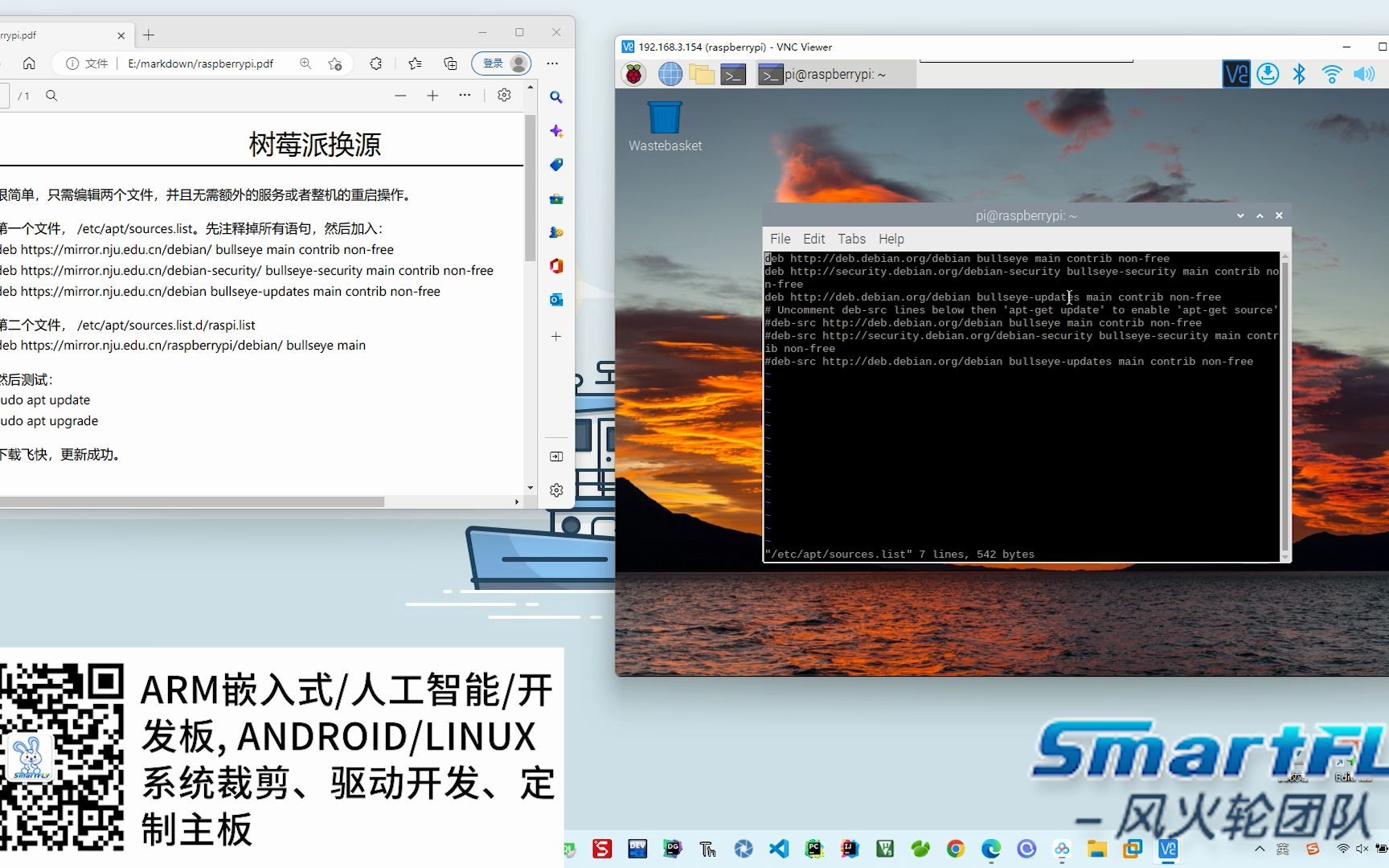Launch the Terminal icon on the Pi panel
The image size is (1389, 868).
point(733,75)
